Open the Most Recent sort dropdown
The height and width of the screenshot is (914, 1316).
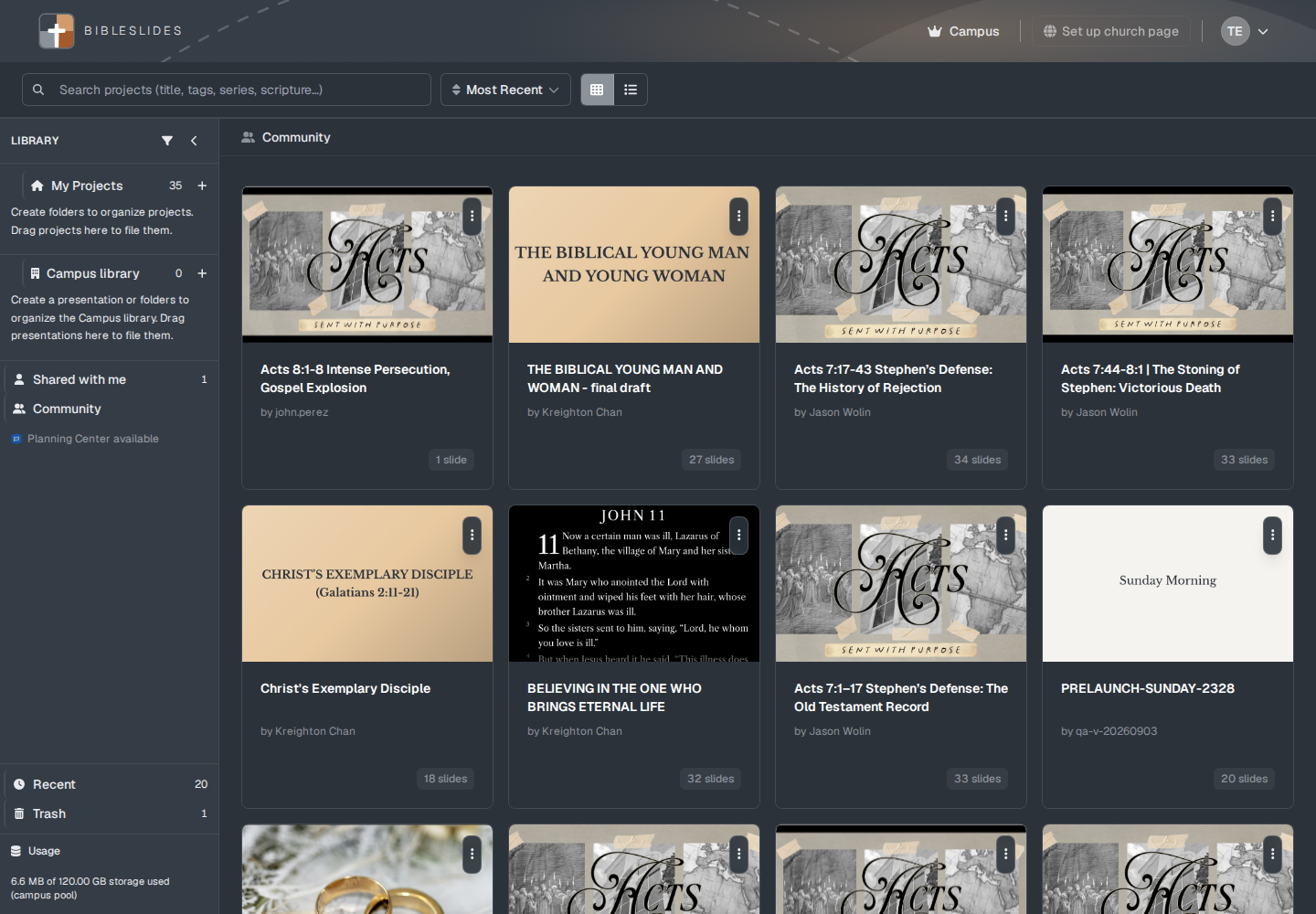click(x=505, y=90)
